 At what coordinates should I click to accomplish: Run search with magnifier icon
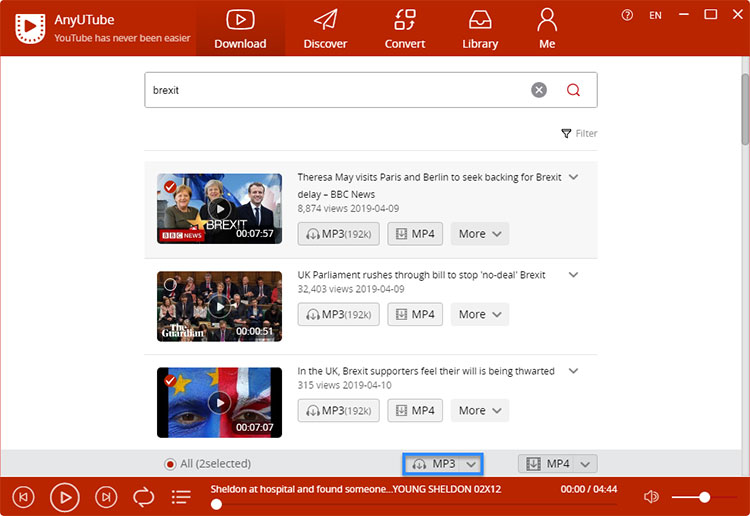(573, 90)
